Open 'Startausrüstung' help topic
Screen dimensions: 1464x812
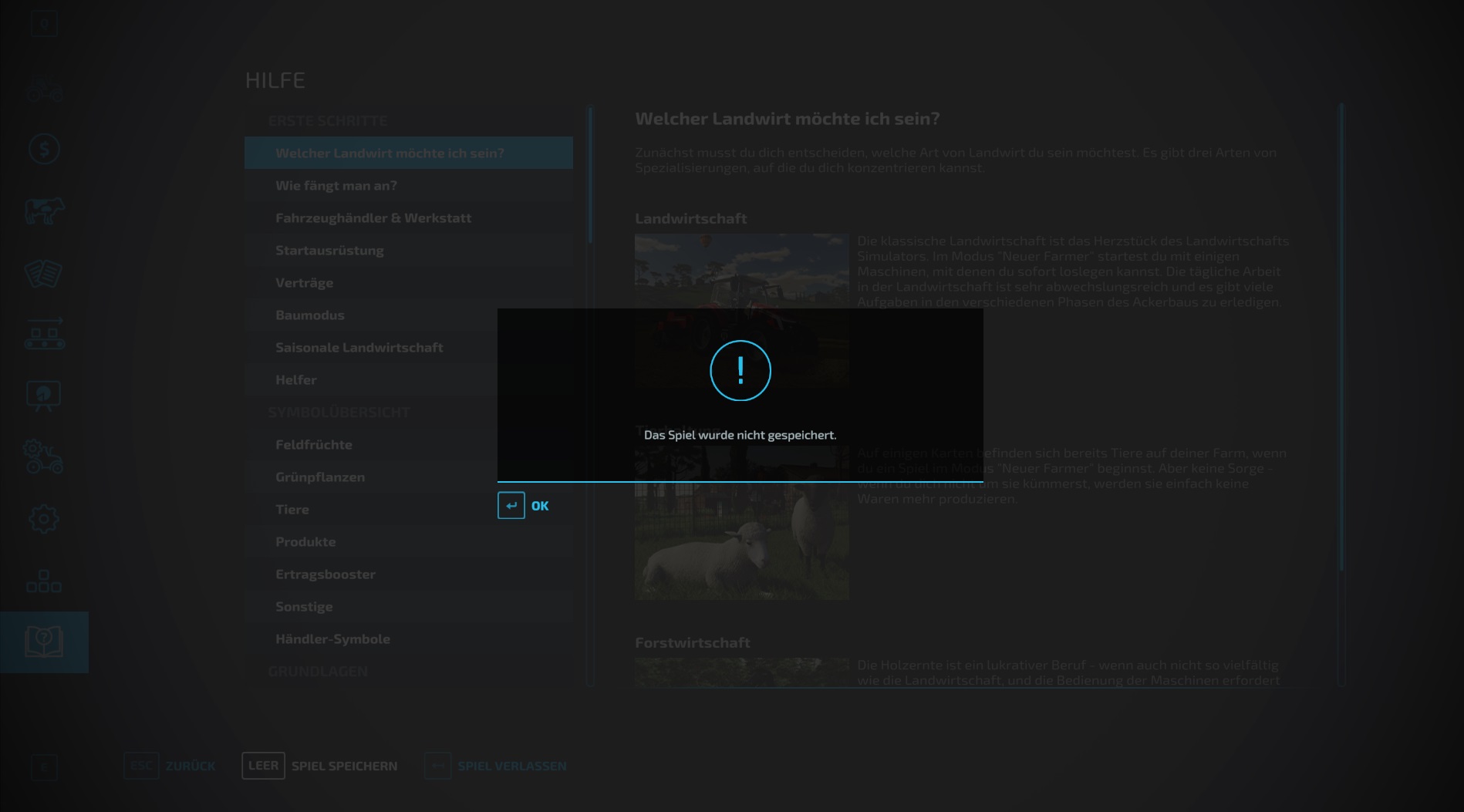[409, 250]
